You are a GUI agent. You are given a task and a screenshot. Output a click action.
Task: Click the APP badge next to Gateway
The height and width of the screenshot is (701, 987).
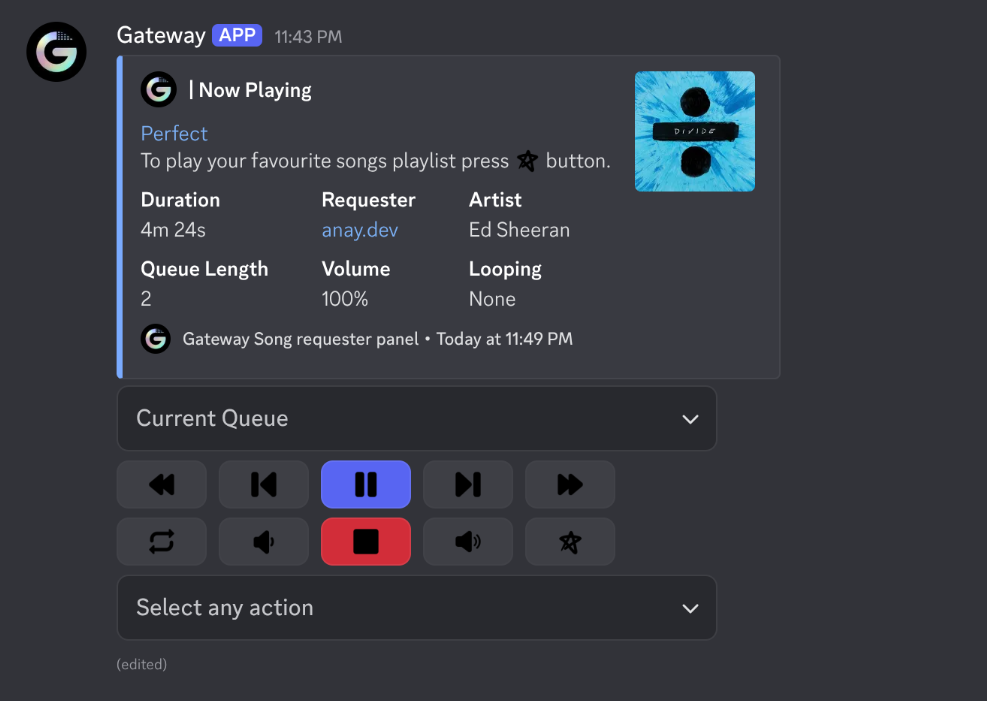236,34
